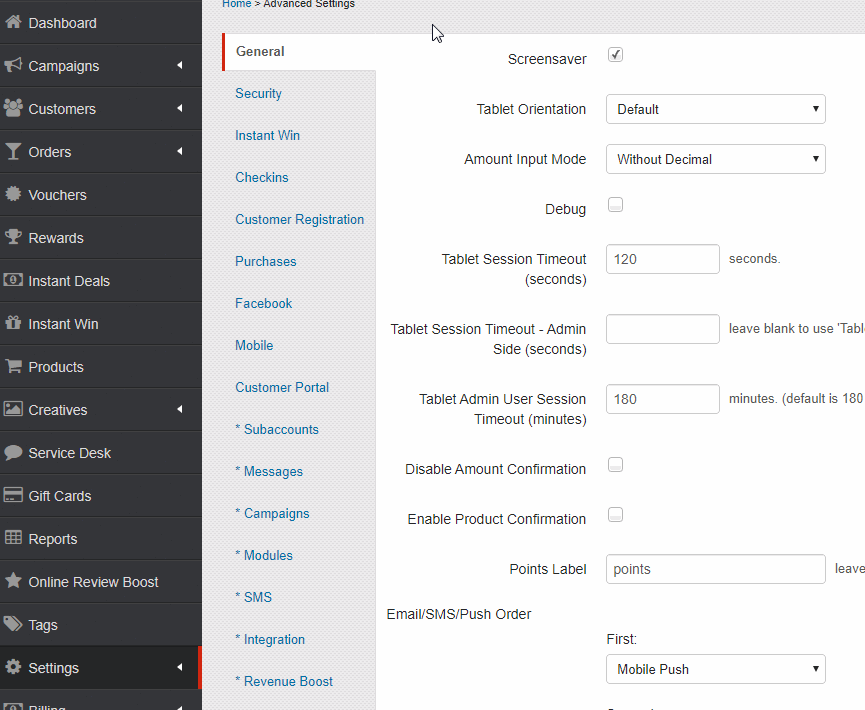Open the Dashboard via its home icon
This screenshot has height=710, width=865.
(x=12, y=21)
